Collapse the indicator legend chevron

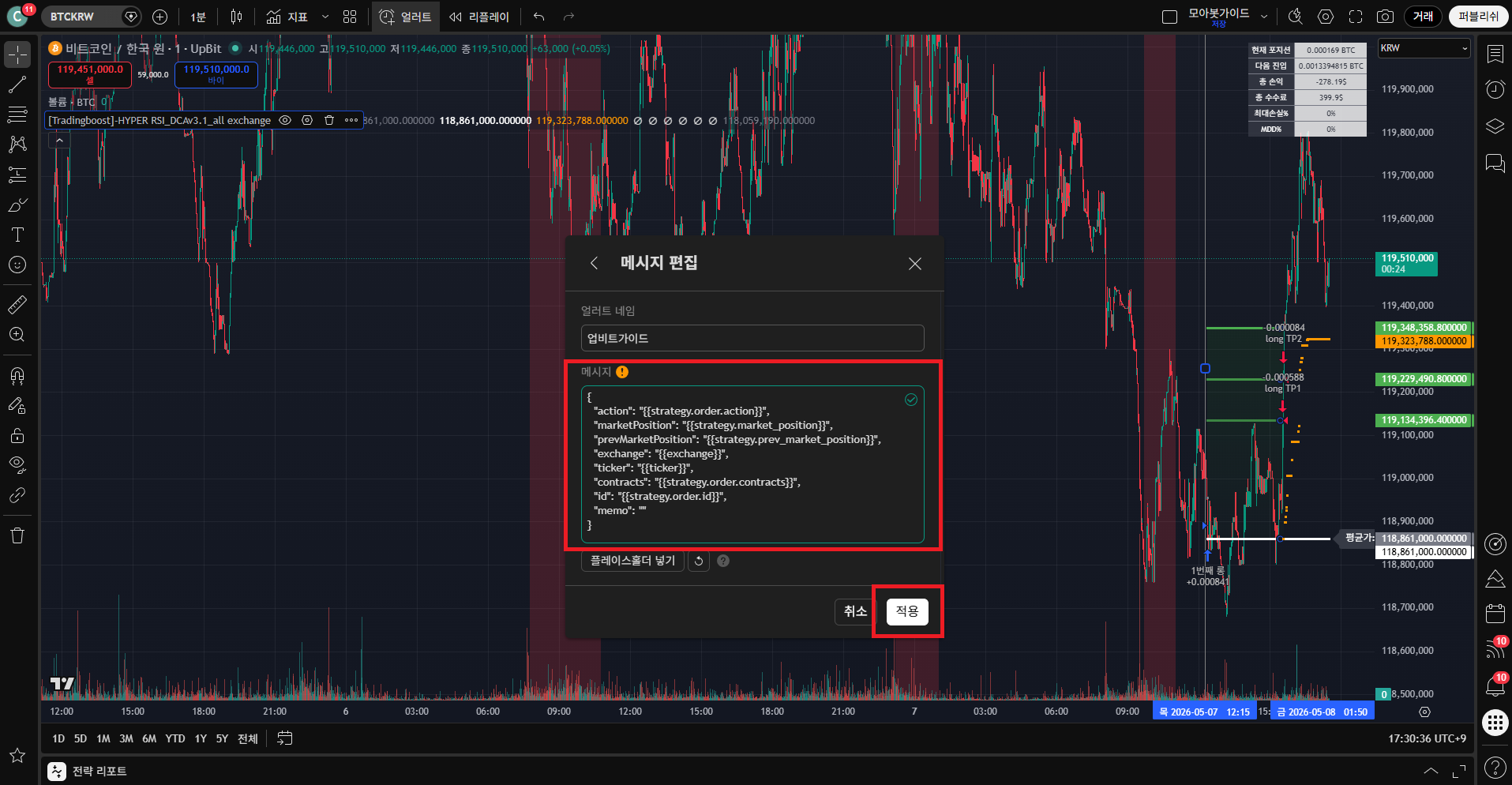pos(59,141)
